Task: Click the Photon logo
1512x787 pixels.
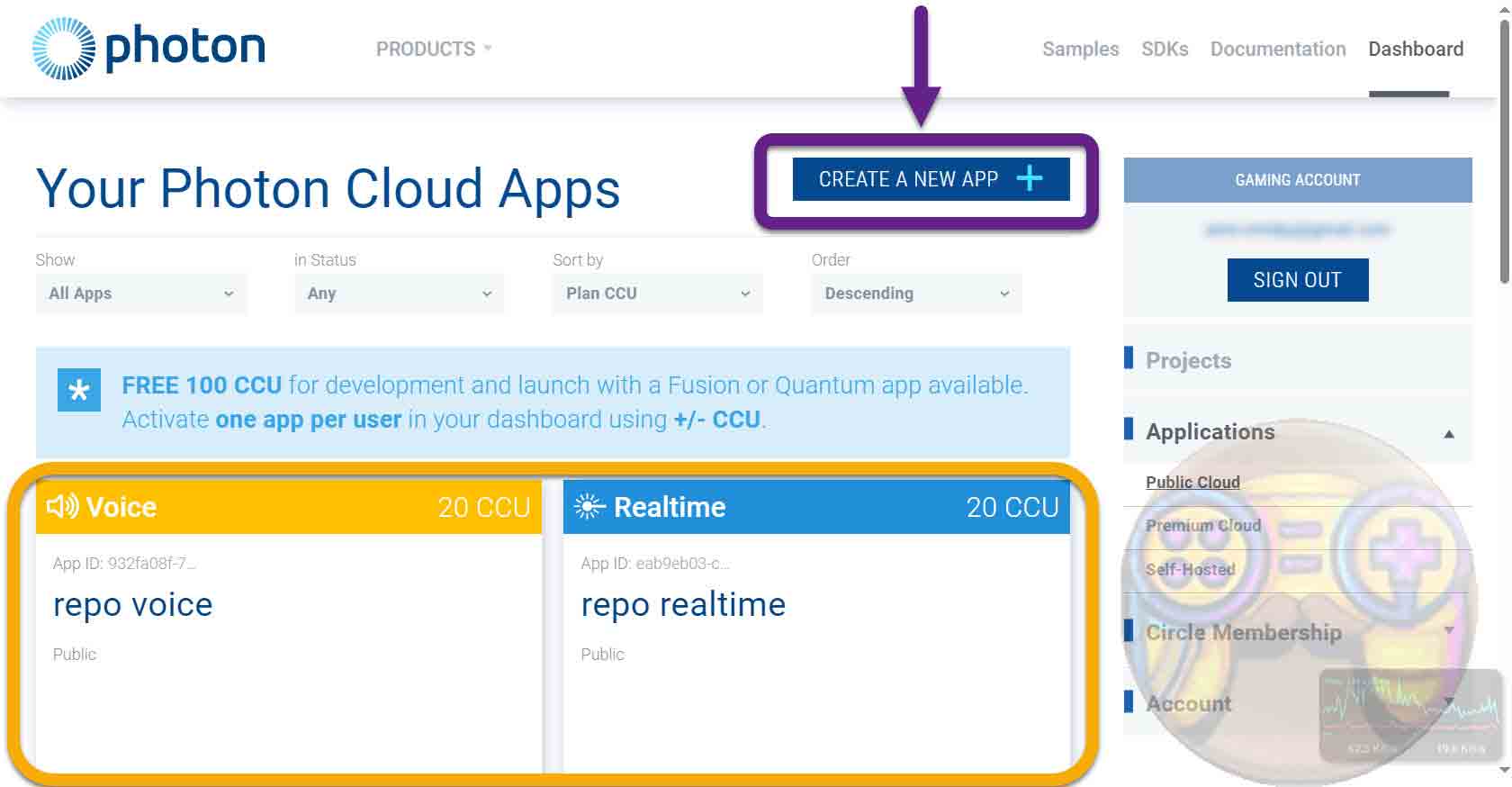Action: pos(149,48)
